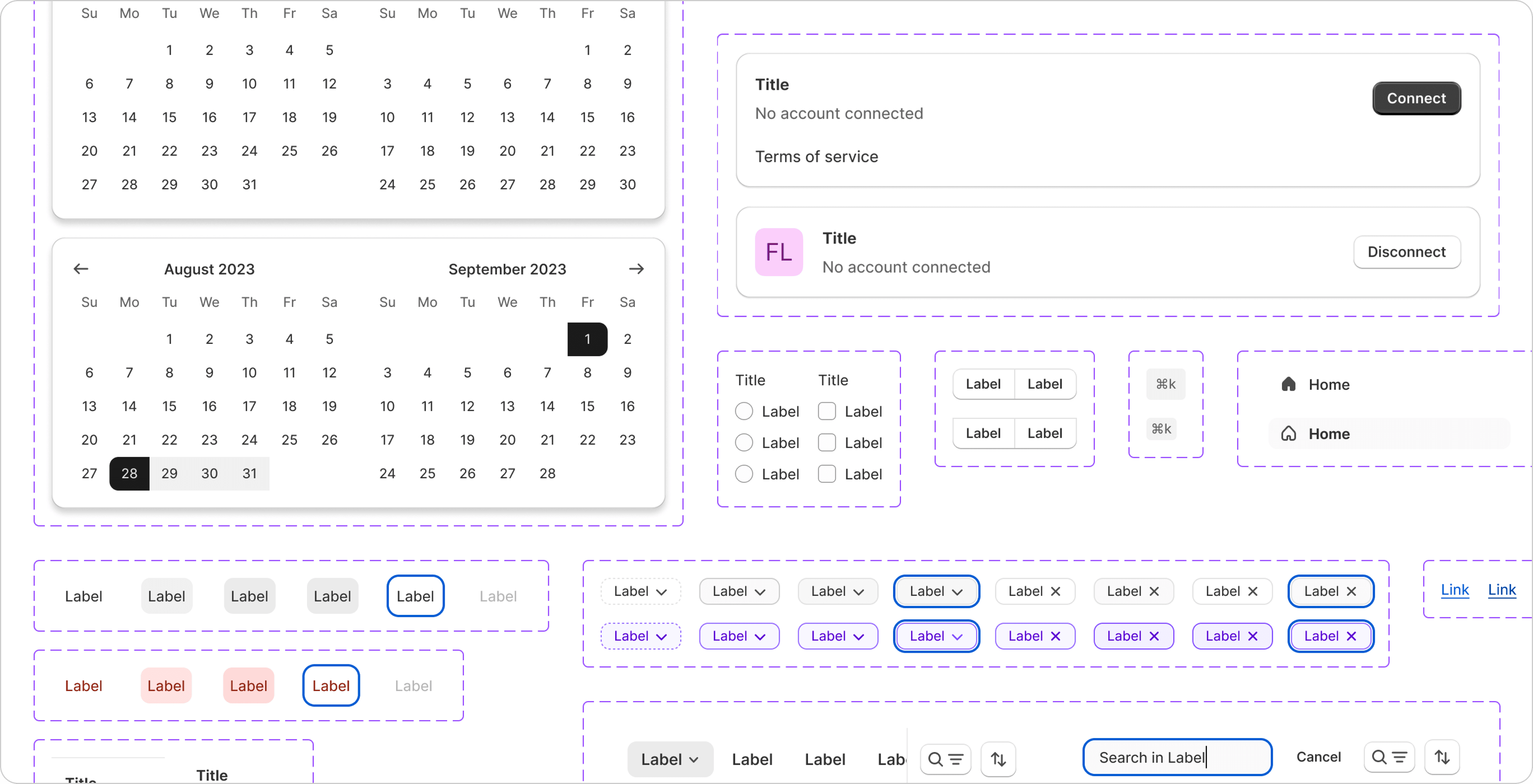Check the first checkbox Label

click(x=827, y=411)
